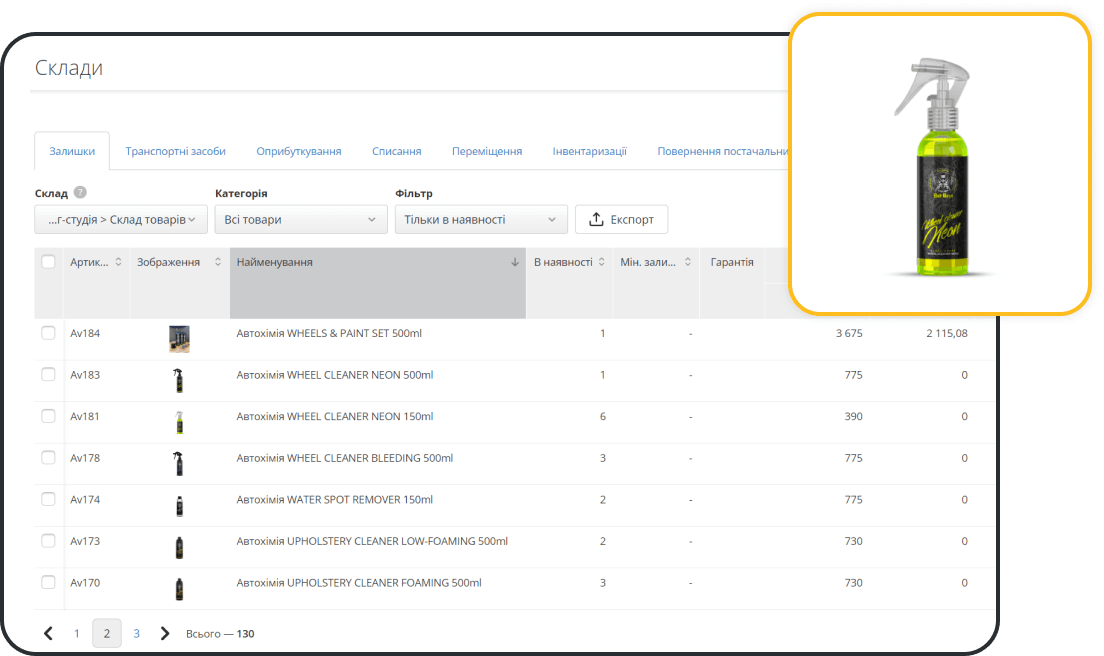Sort by Зображення column arrows icon
This screenshot has width=1104, height=656.
click(218, 263)
